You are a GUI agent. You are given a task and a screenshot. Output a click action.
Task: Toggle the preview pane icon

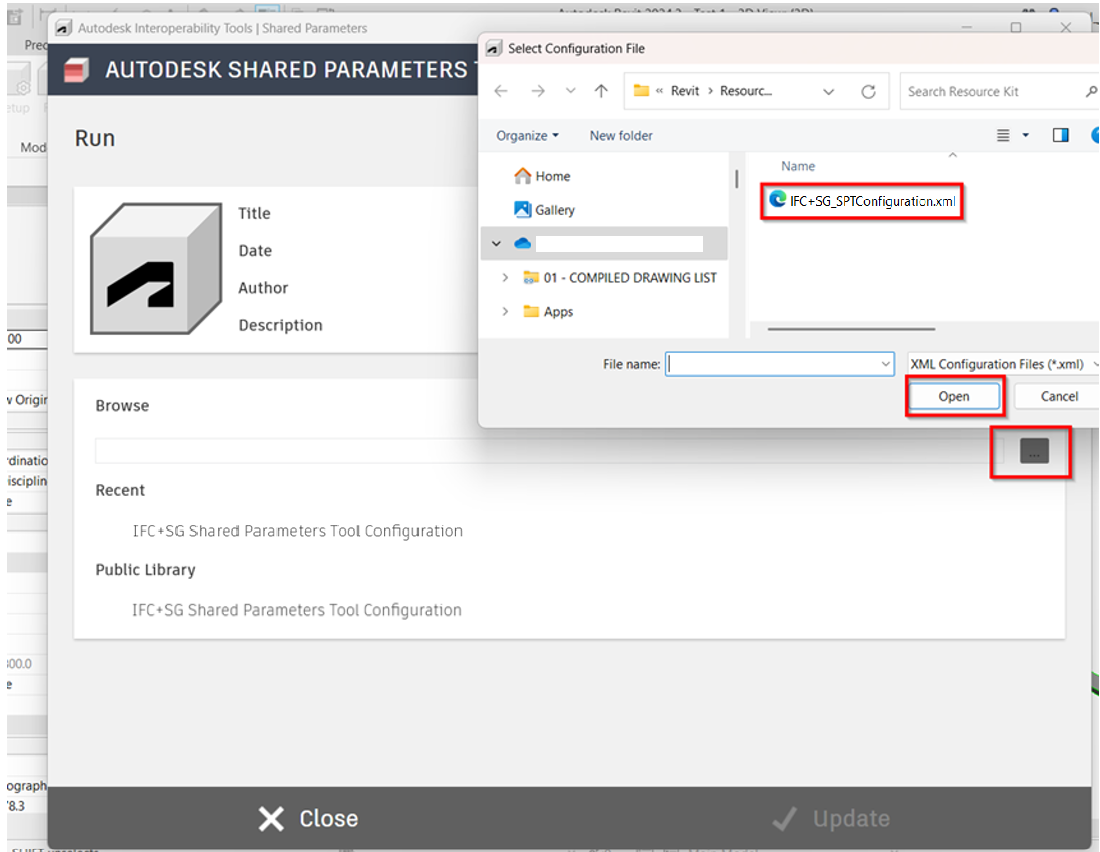point(1060,135)
